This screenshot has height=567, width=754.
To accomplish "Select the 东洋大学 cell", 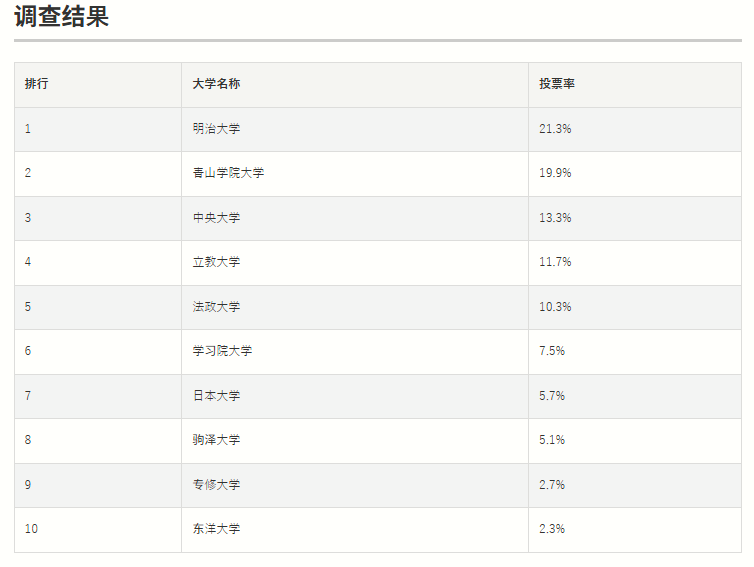I will 216,529.
